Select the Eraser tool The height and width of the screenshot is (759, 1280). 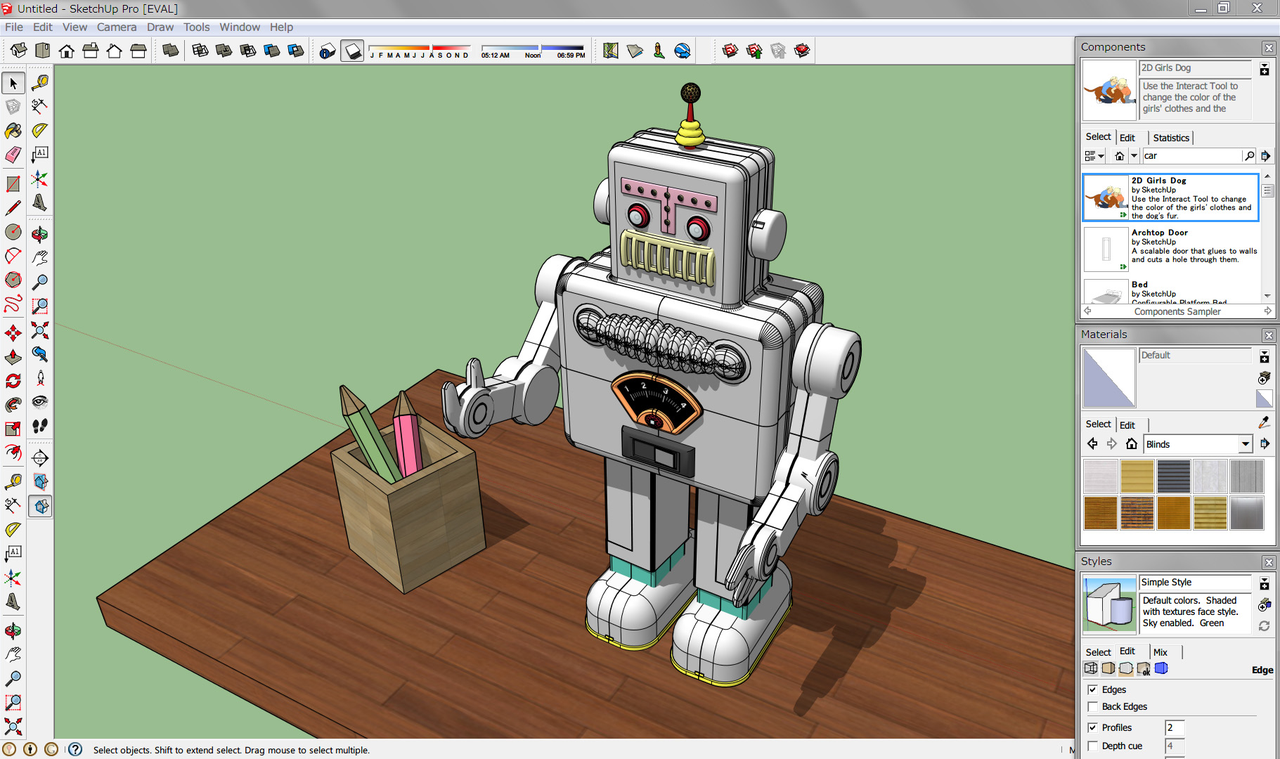tap(12, 154)
